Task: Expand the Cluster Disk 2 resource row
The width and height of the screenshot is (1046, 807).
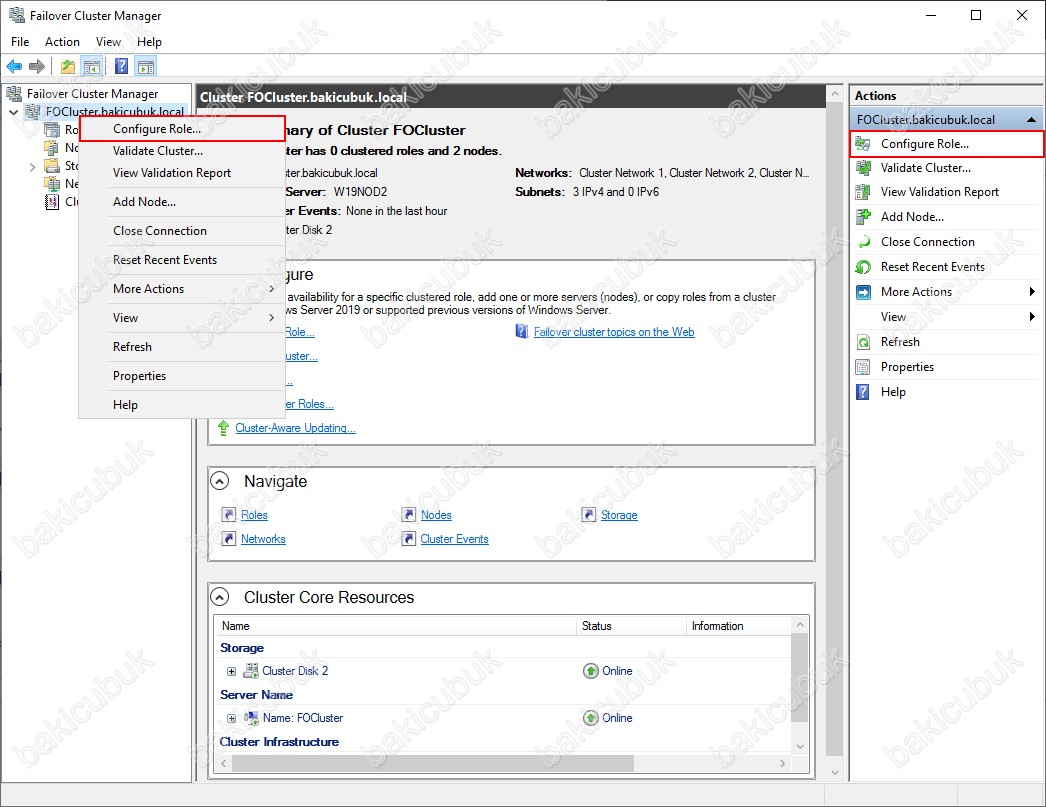Action: point(231,671)
